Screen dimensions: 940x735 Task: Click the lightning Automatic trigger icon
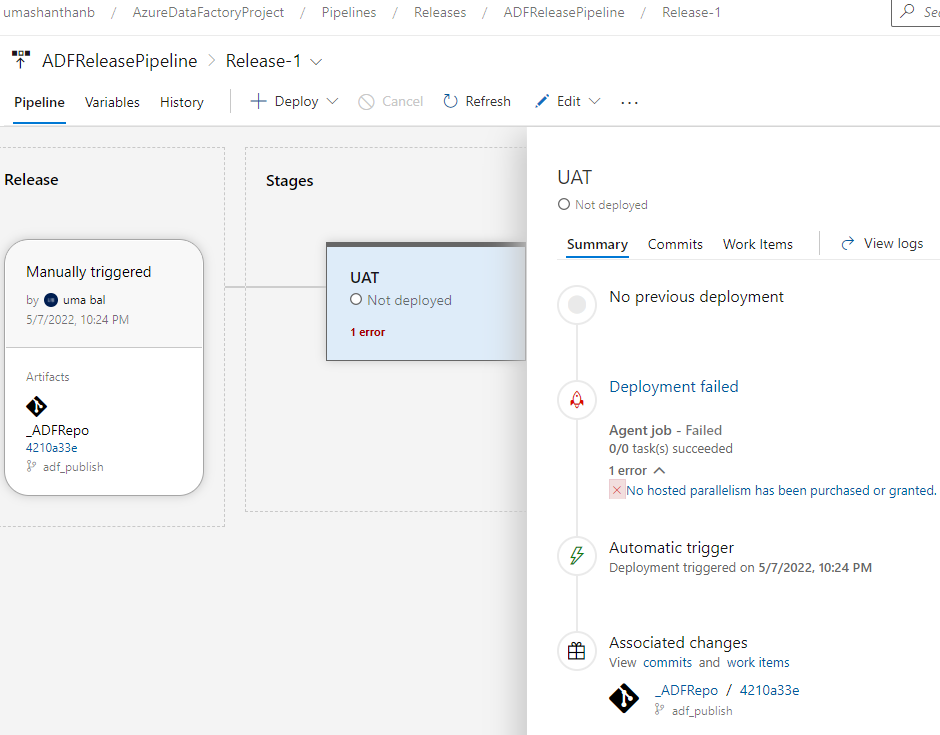click(577, 555)
